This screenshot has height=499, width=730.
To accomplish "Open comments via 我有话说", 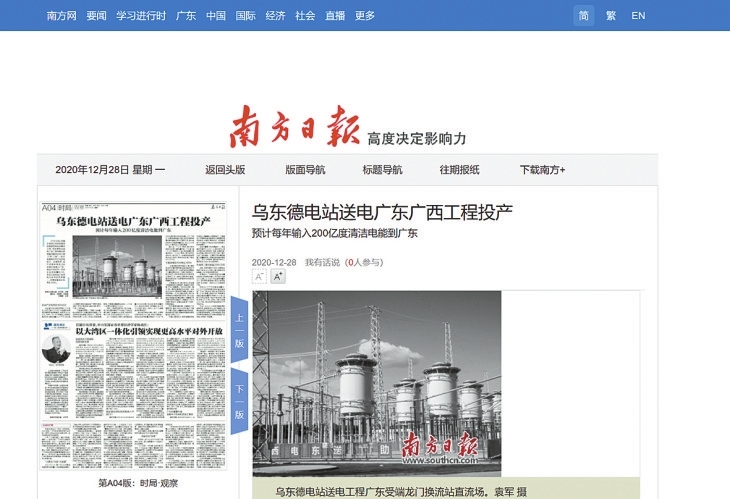I will coord(322,263).
